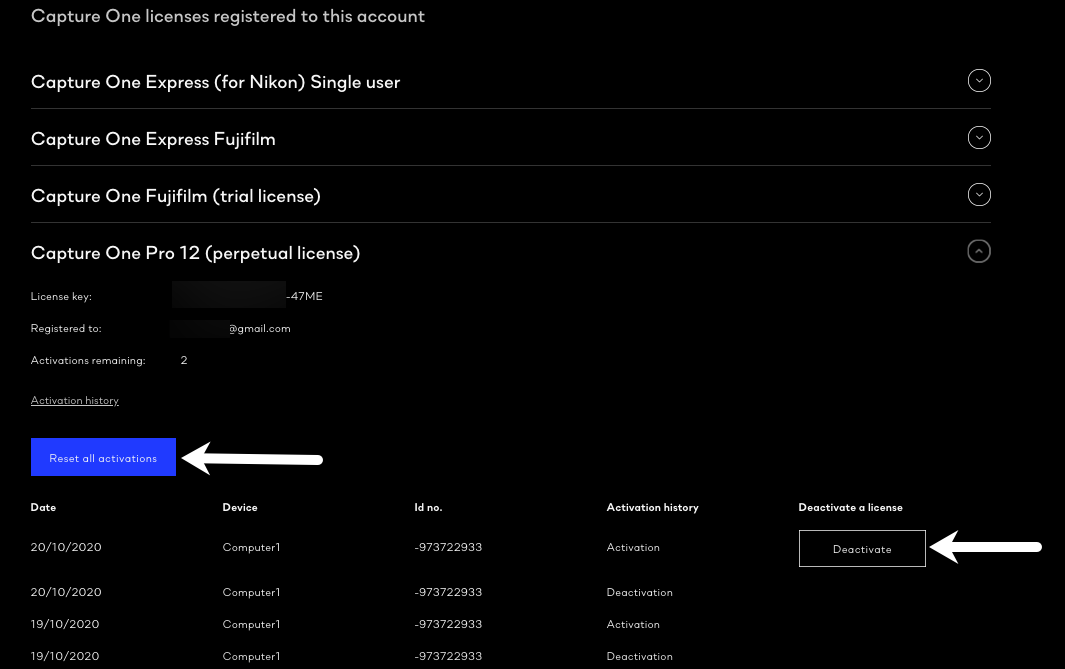1065x669 pixels.
Task: Click Id -973722933 in the 19/10/2020 Deactivation row
Action: [448, 656]
